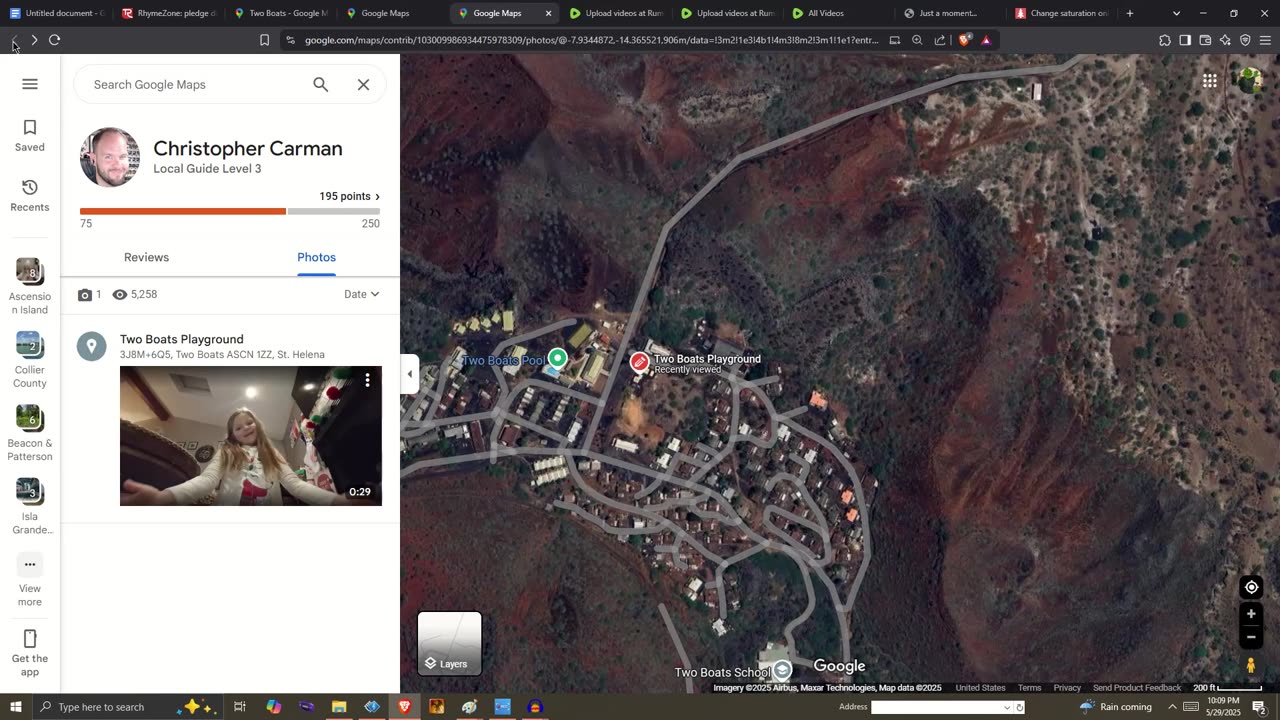
Task: Bookmark this page
Action: (x=264, y=40)
